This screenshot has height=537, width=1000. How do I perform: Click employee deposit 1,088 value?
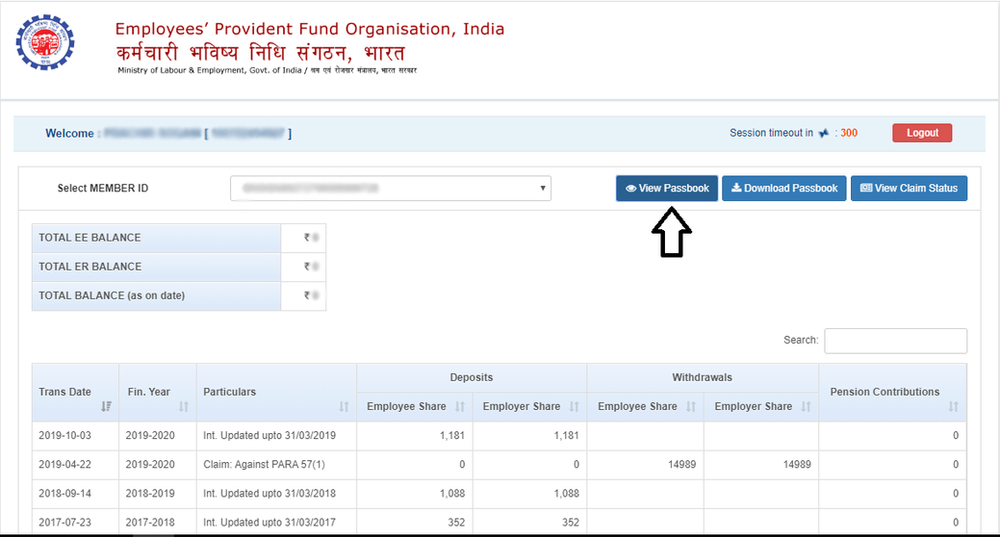click(x=452, y=493)
